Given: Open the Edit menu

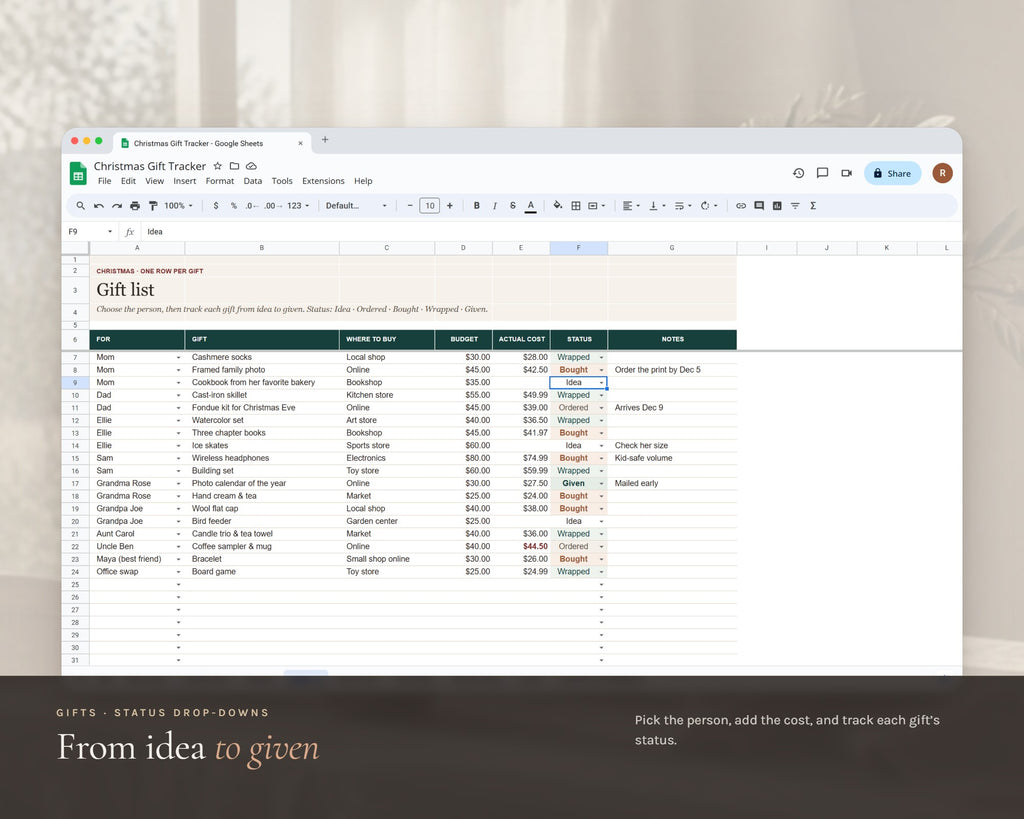Looking at the screenshot, I should pyautogui.click(x=128, y=181).
